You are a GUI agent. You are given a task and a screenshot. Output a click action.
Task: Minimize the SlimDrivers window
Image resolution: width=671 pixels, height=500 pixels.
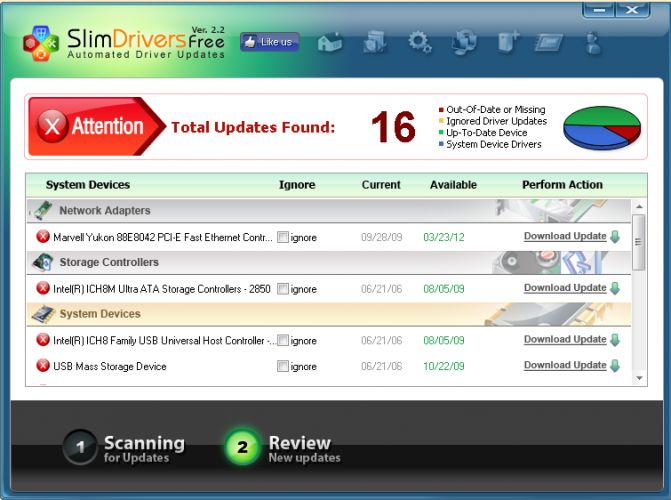(x=599, y=9)
